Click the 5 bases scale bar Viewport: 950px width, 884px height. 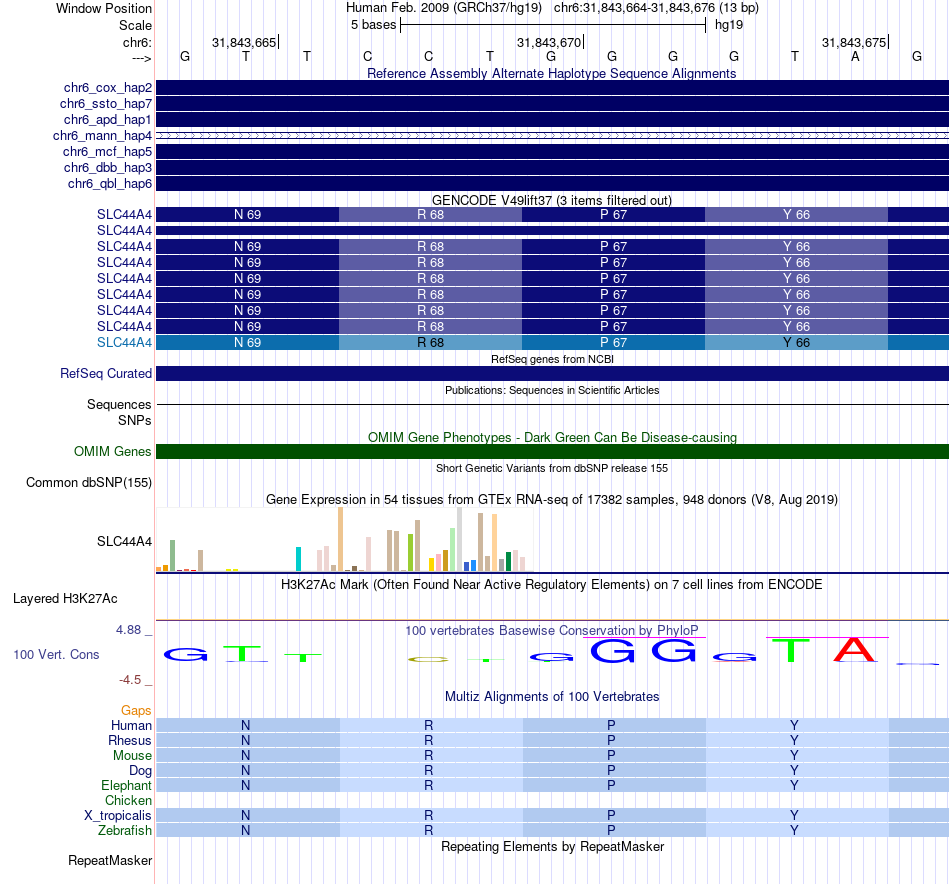[553, 25]
